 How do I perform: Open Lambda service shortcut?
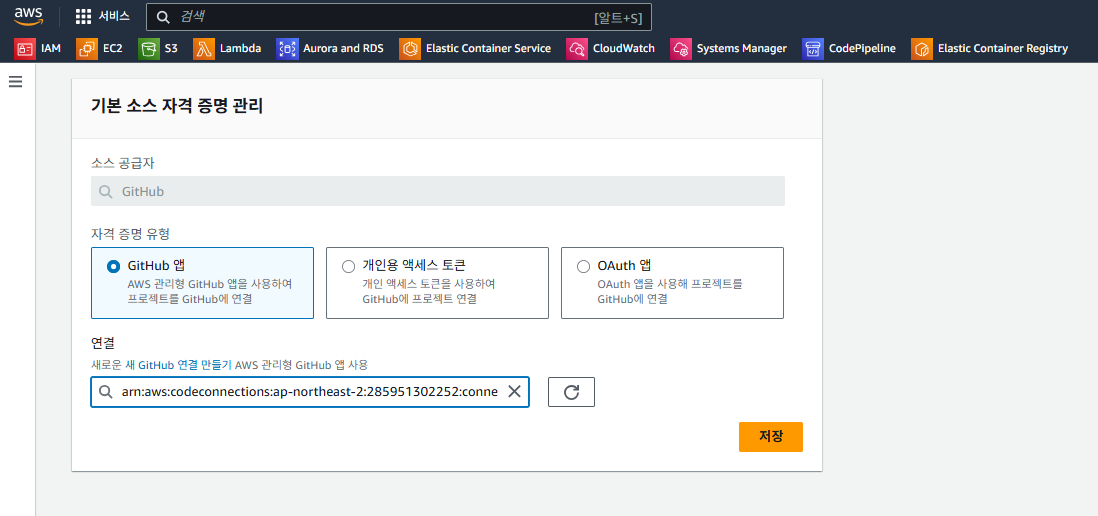pyautogui.click(x=228, y=48)
